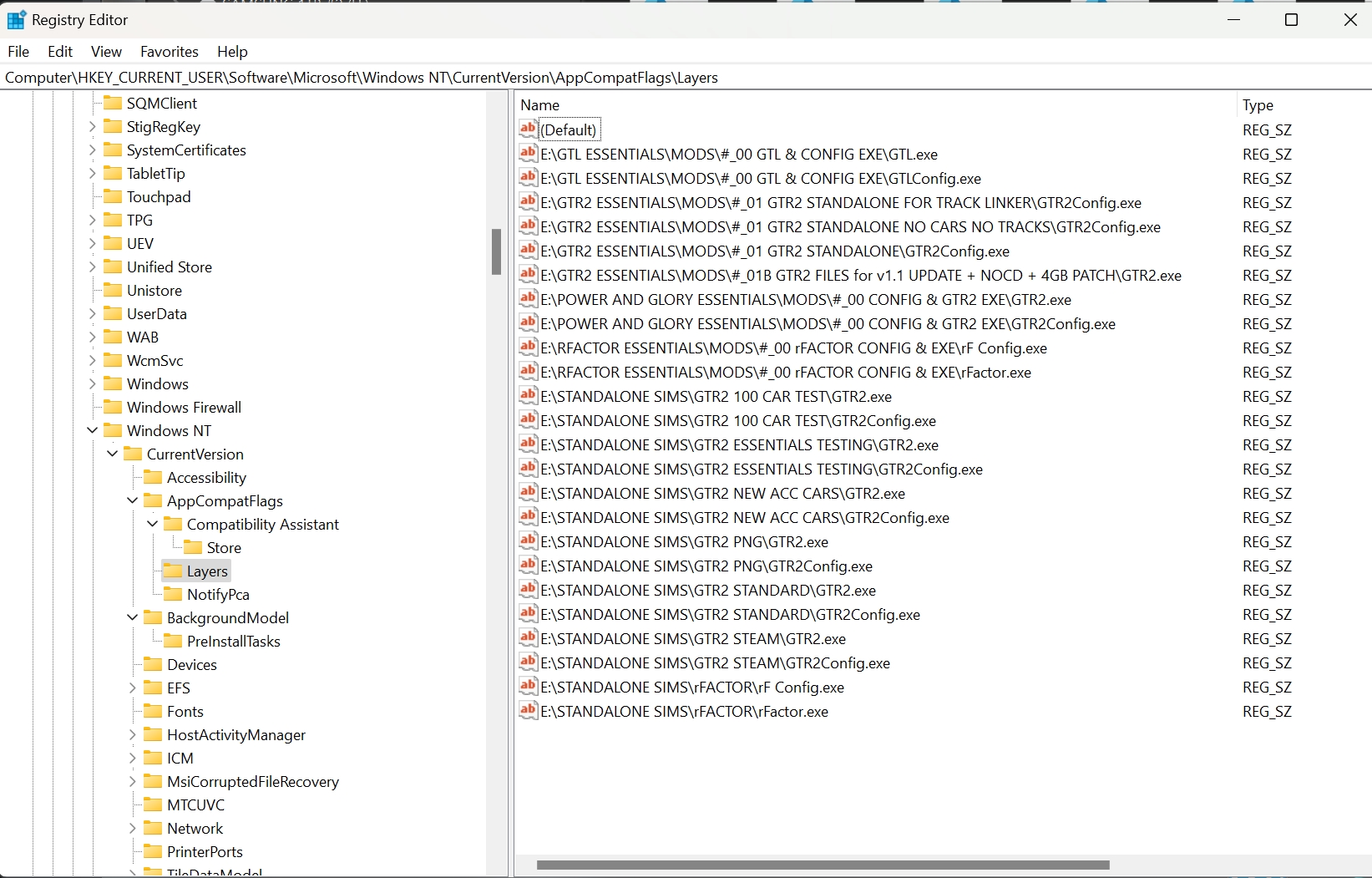This screenshot has width=1372, height=878.
Task: Collapse the AppCompatFlags key
Action: coord(132,500)
